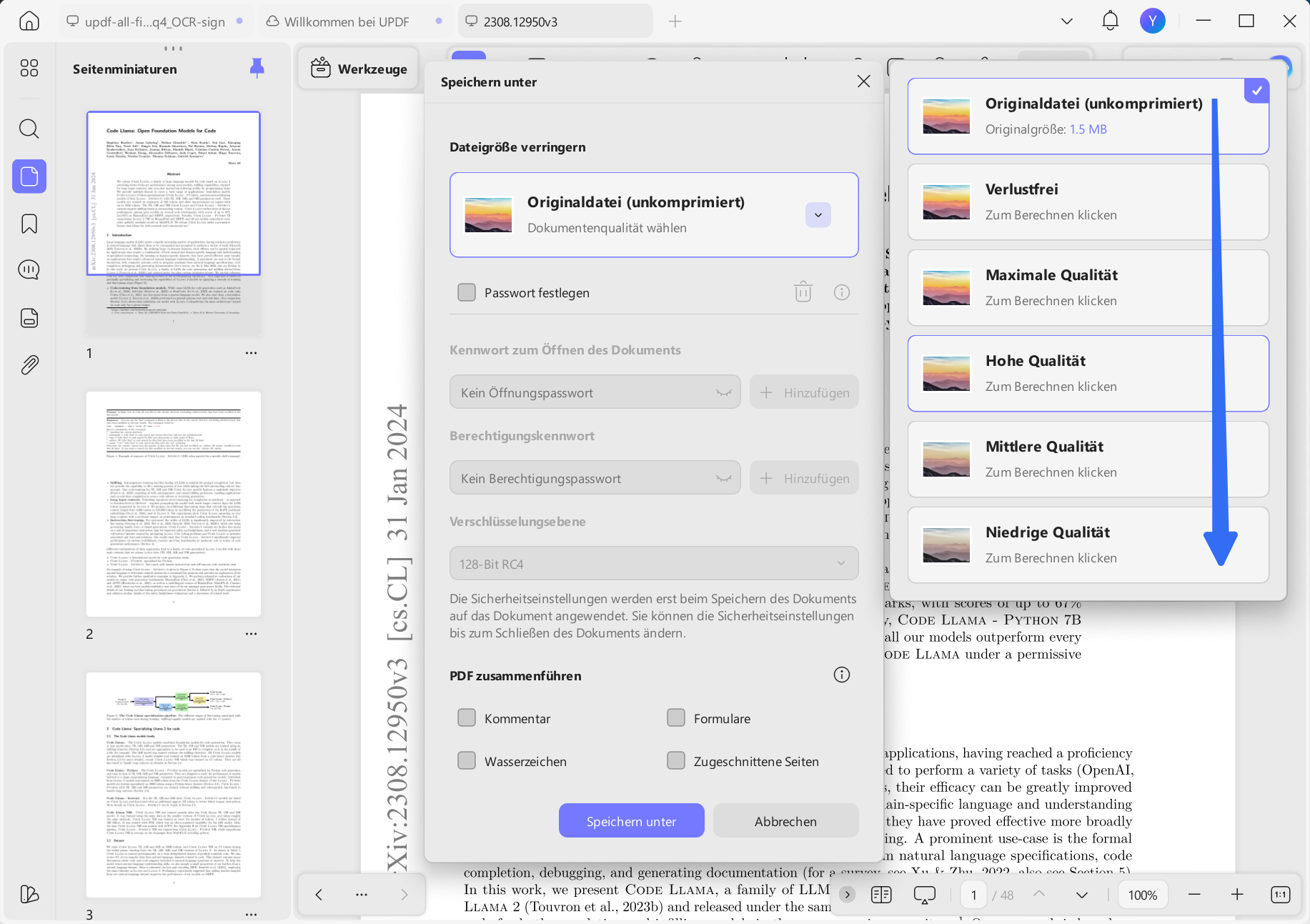This screenshot has width=1310, height=924.
Task: Click Kein Berechtigungspasswort input field
Action: tap(595, 478)
